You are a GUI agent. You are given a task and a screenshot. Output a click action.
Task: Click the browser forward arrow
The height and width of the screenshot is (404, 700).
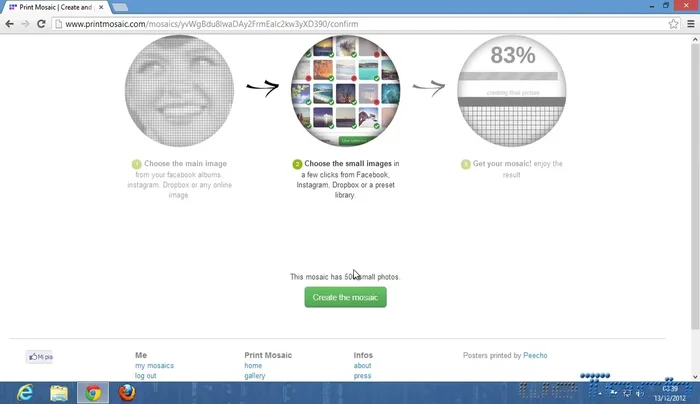[x=27, y=23]
